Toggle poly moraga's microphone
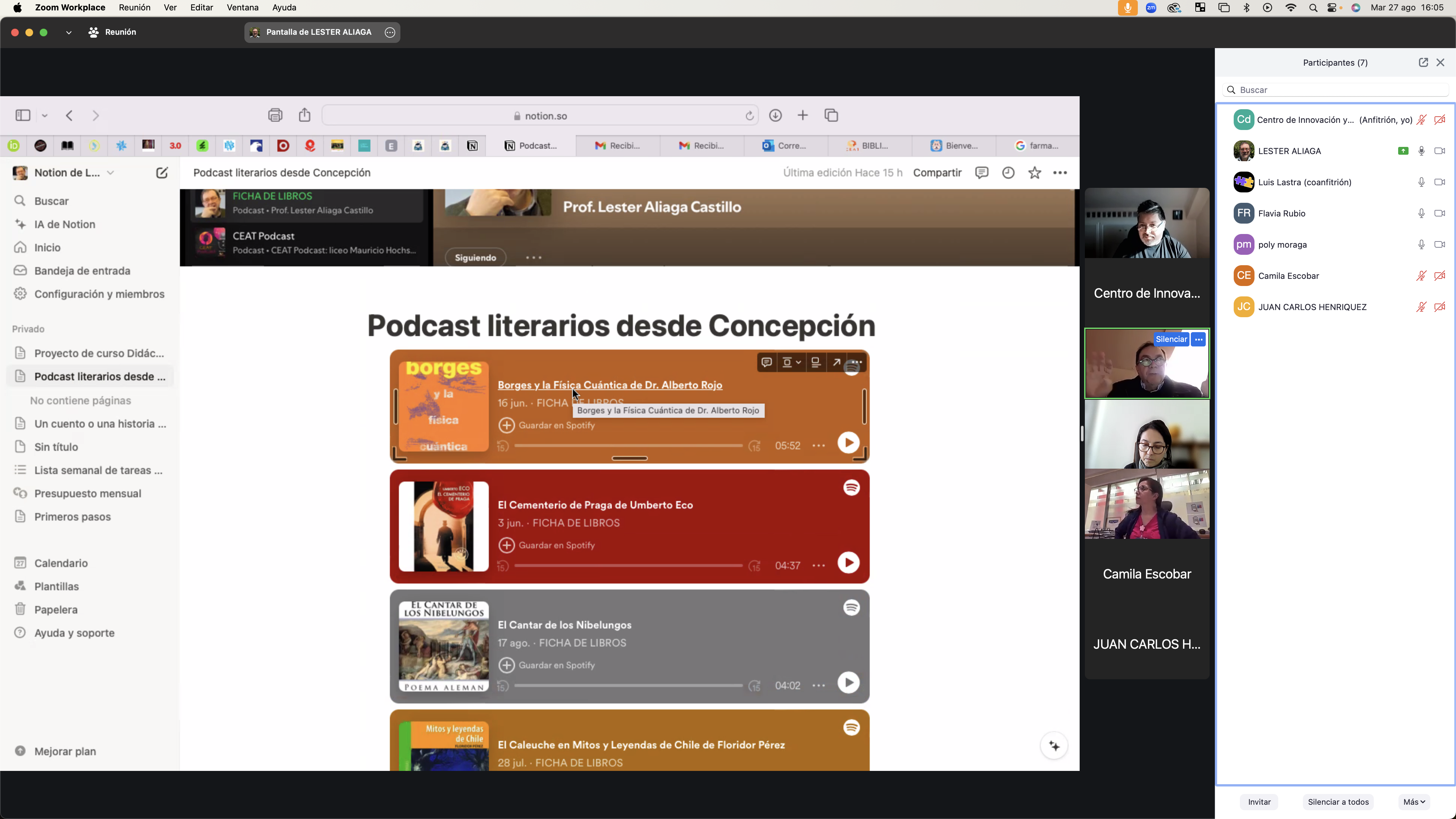The height and width of the screenshot is (819, 1456). click(x=1422, y=245)
